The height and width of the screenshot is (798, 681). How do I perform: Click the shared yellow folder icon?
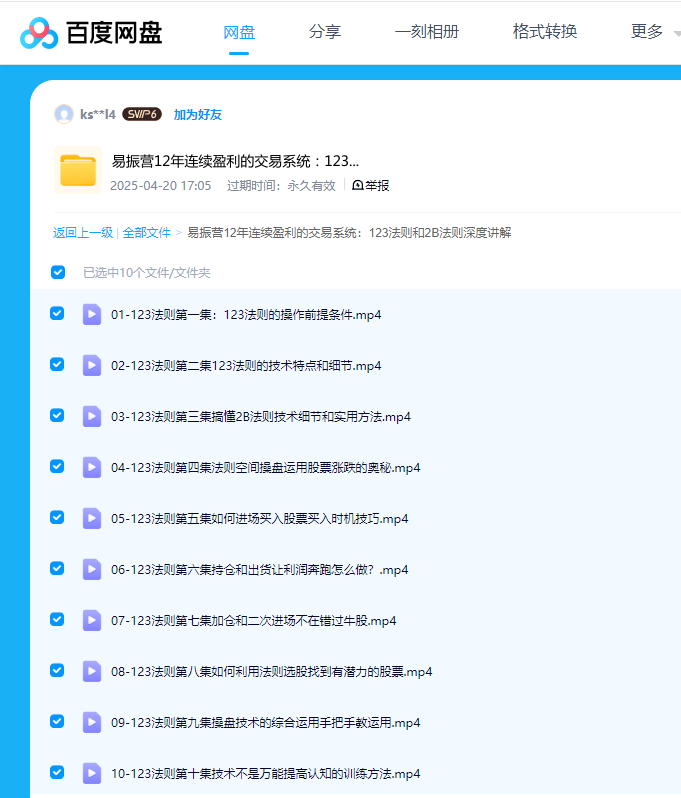click(x=77, y=170)
